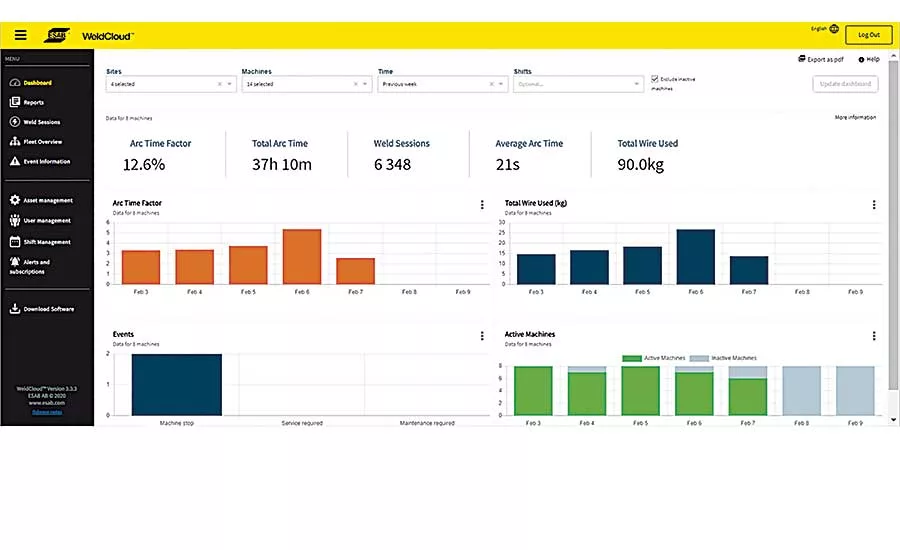
Task: Expand the Time dropdown arrow
Action: (x=501, y=84)
